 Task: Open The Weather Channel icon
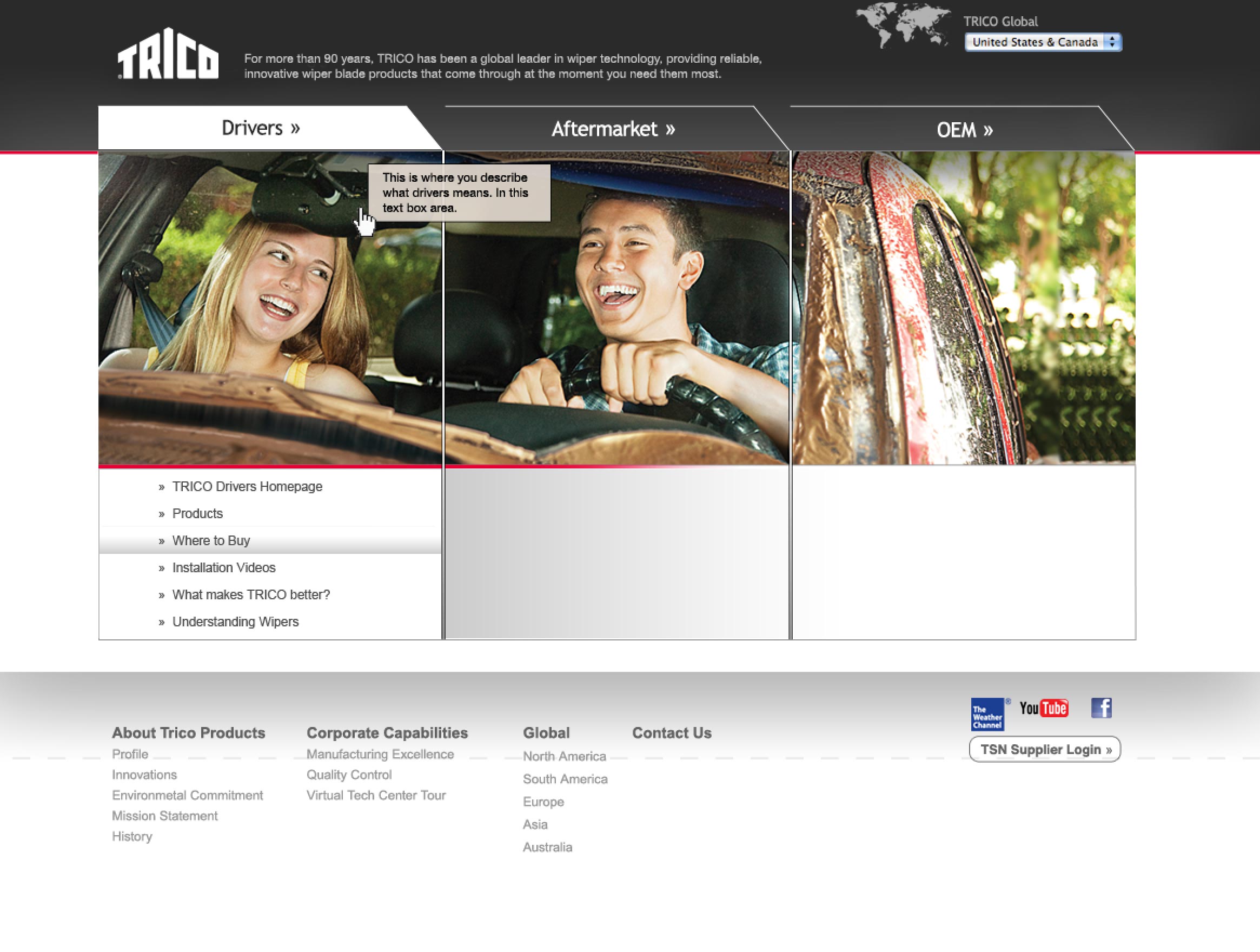tap(987, 714)
